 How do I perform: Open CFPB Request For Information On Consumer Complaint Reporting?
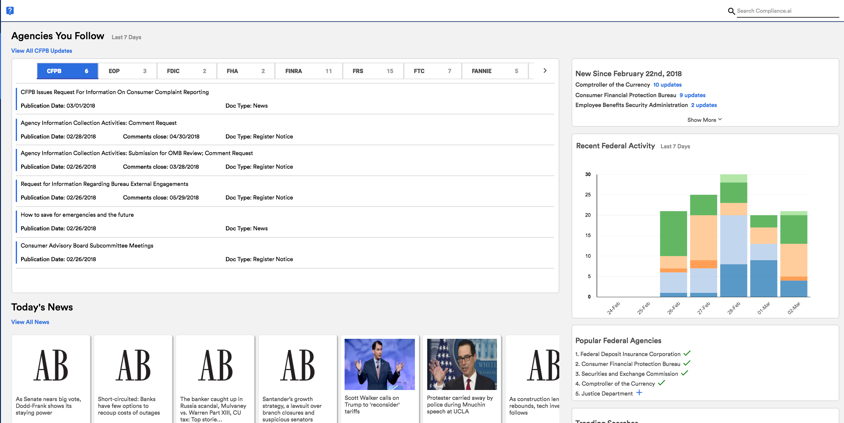pos(115,92)
